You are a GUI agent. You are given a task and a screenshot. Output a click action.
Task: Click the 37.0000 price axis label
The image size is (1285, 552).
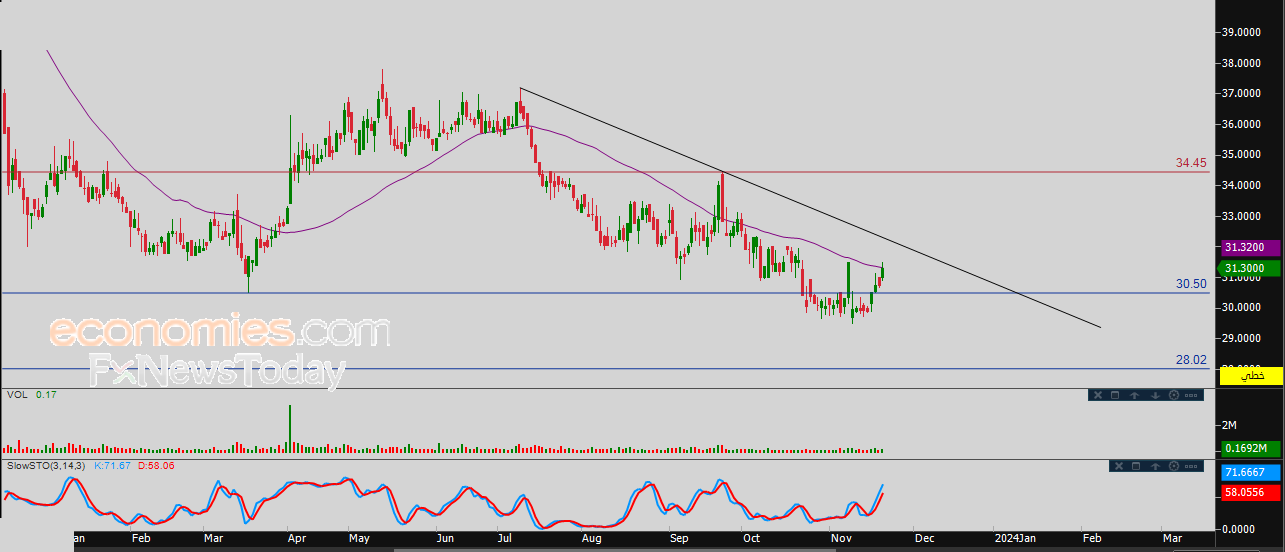[x=1242, y=94]
